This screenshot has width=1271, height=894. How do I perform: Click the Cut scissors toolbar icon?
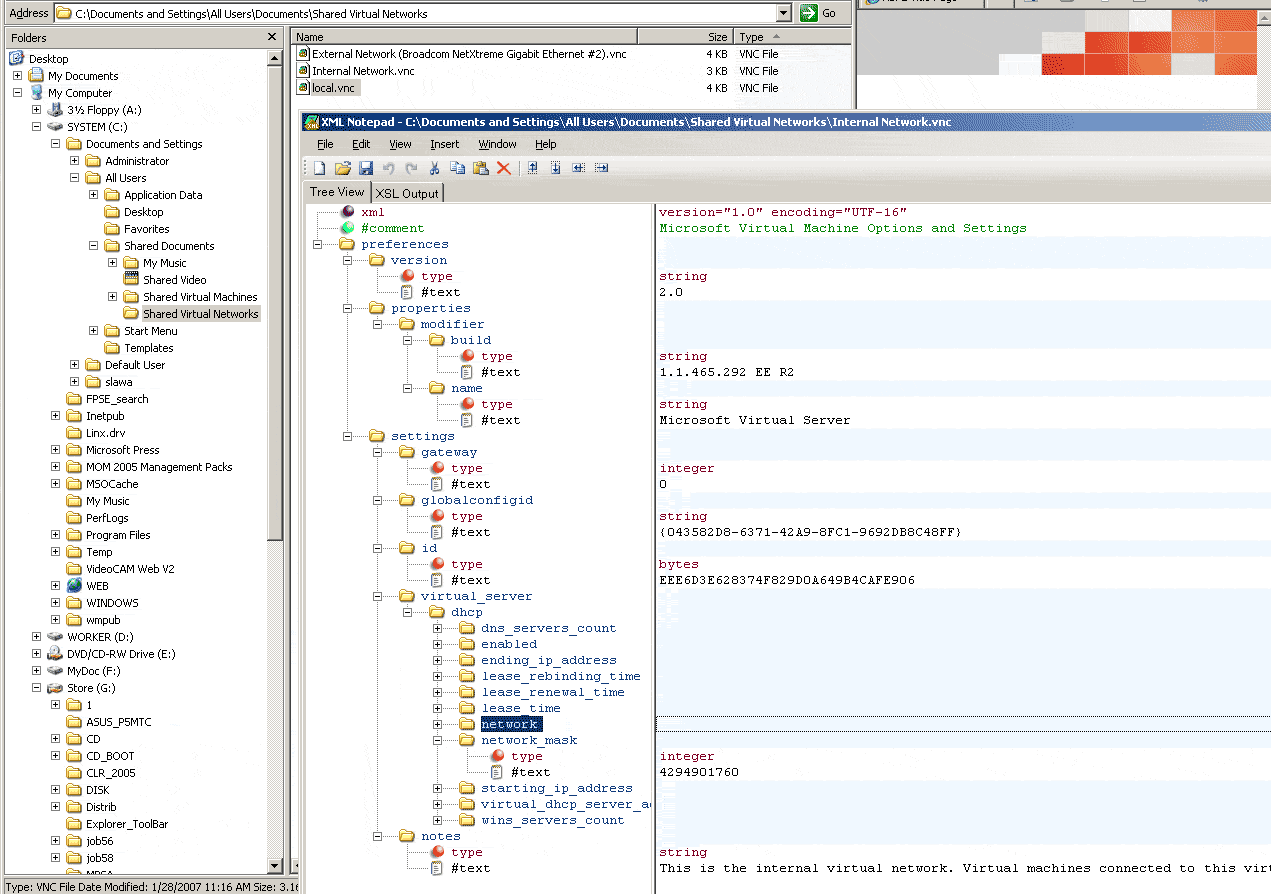pyautogui.click(x=435, y=168)
